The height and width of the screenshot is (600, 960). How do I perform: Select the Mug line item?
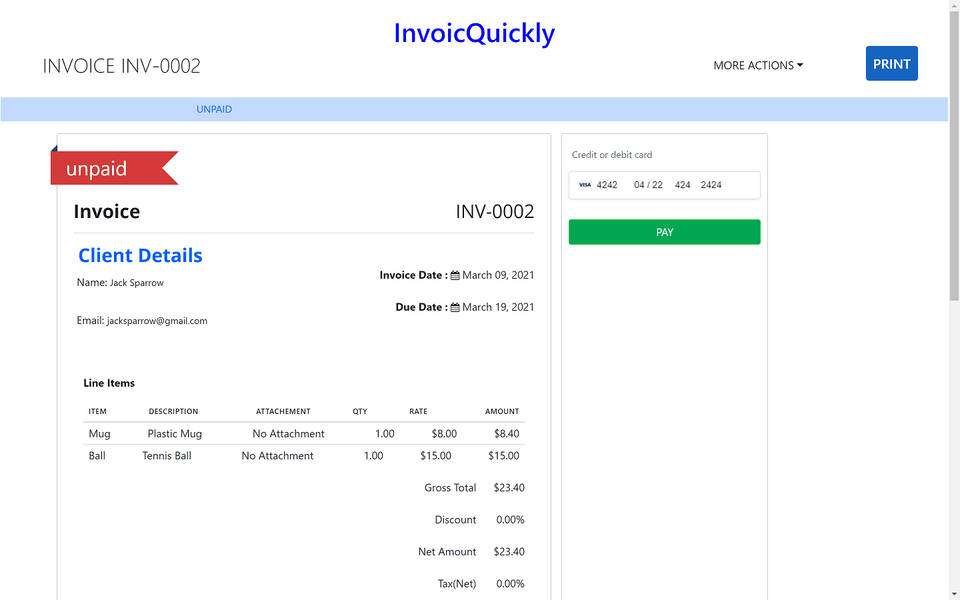(99, 434)
